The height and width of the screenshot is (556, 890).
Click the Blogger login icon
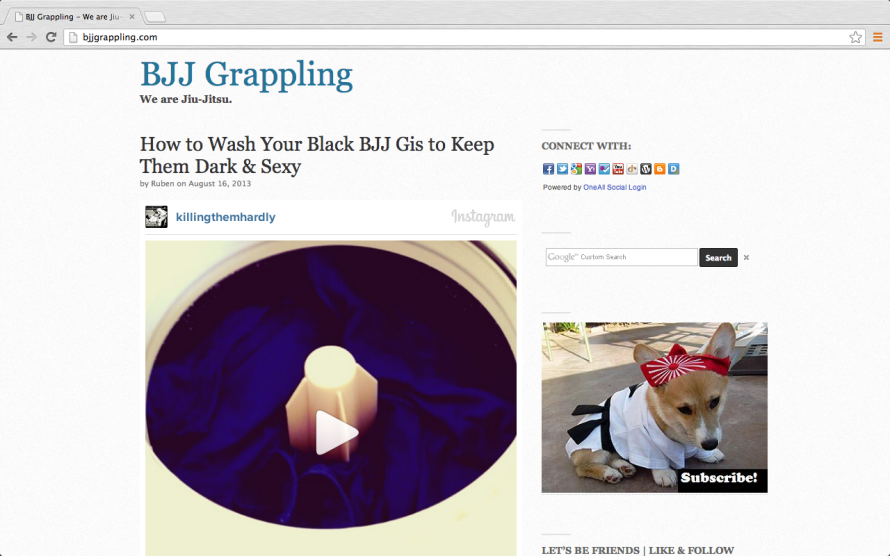coord(660,169)
